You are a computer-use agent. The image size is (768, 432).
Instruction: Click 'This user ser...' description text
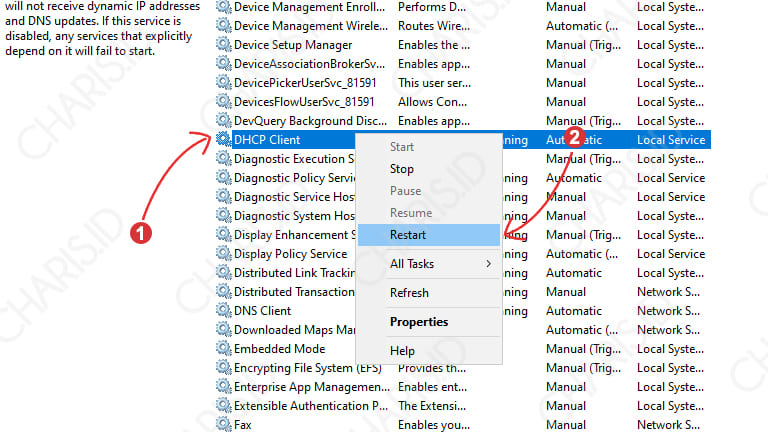click(x=434, y=83)
